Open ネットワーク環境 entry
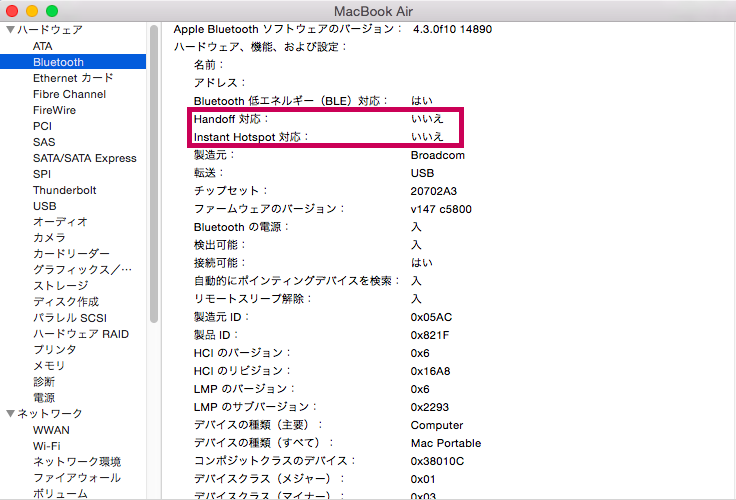 pyautogui.click(x=77, y=462)
